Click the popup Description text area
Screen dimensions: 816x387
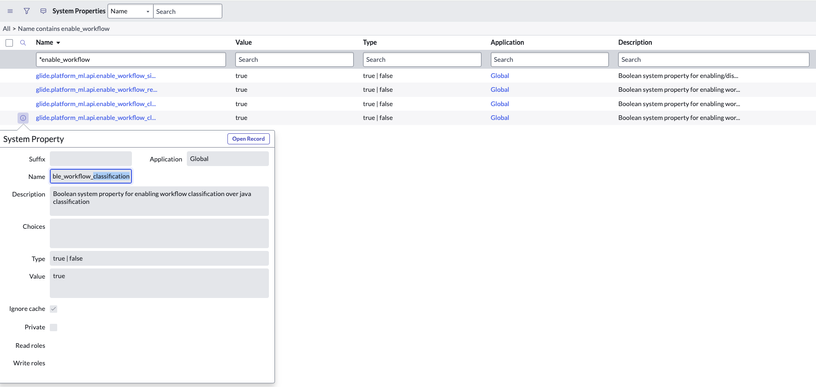tap(159, 201)
